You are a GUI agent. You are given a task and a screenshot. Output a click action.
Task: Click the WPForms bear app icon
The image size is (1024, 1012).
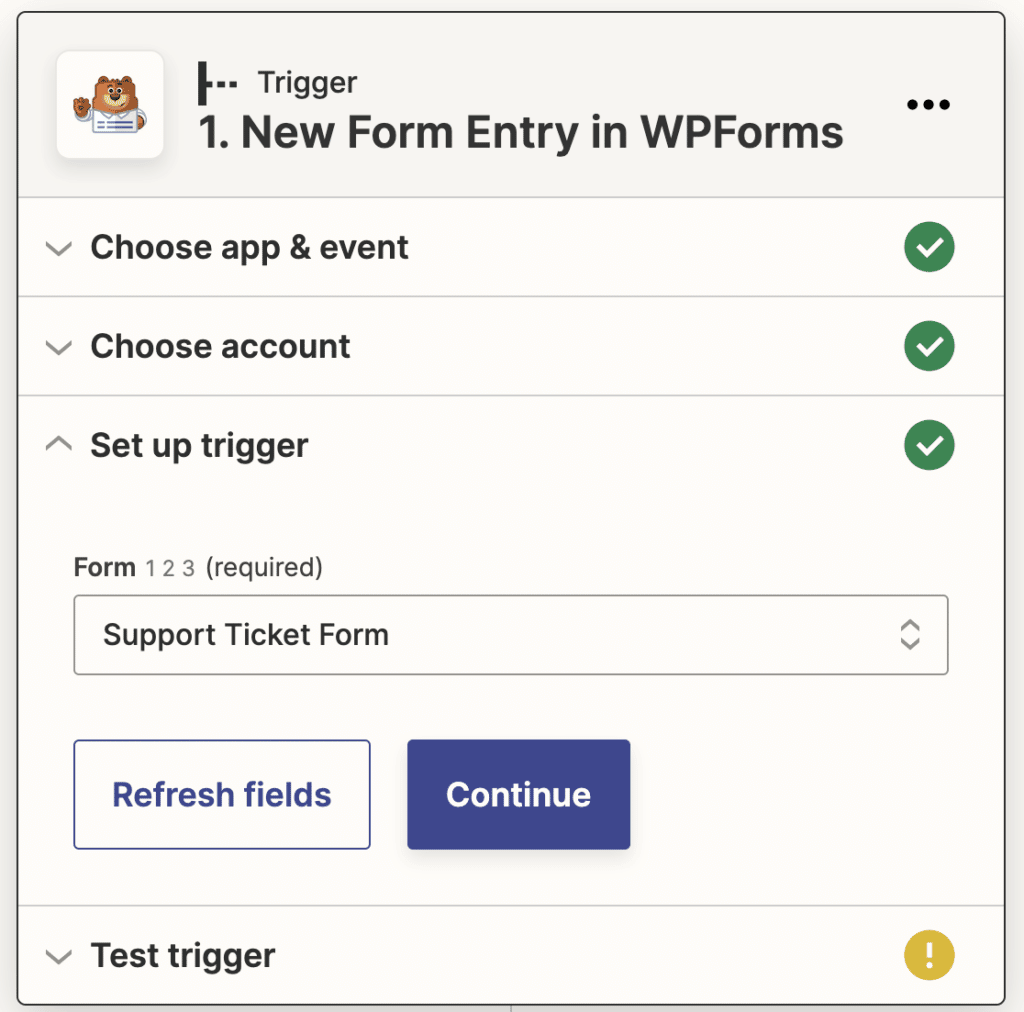pyautogui.click(x=110, y=103)
